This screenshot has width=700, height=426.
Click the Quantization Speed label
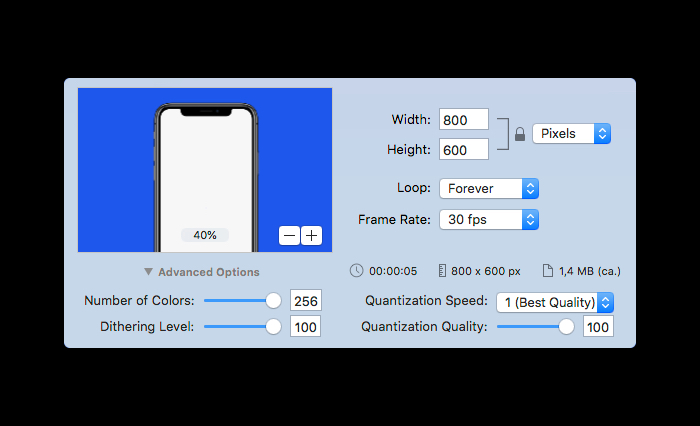(x=426, y=301)
